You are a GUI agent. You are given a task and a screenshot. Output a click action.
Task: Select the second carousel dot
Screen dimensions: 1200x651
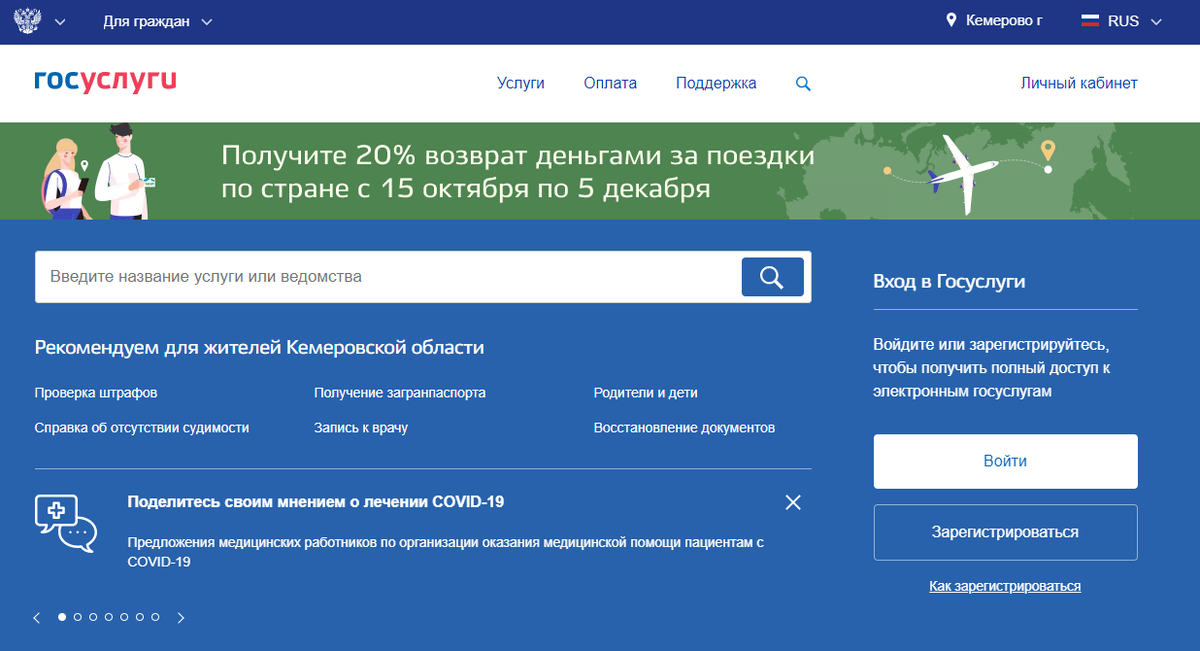78,617
